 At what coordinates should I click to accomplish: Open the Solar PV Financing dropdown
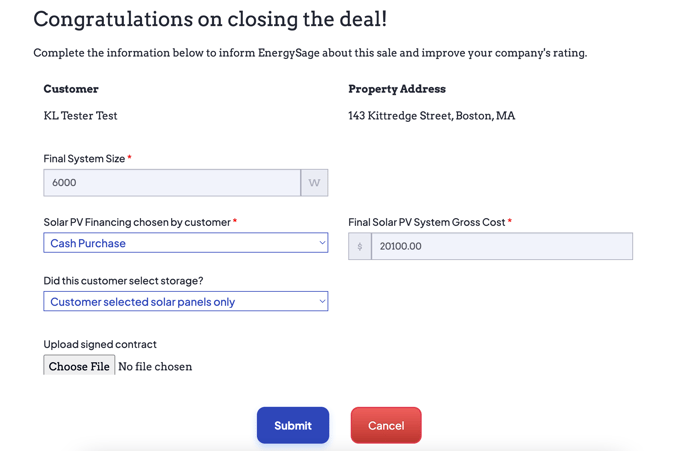[186, 243]
